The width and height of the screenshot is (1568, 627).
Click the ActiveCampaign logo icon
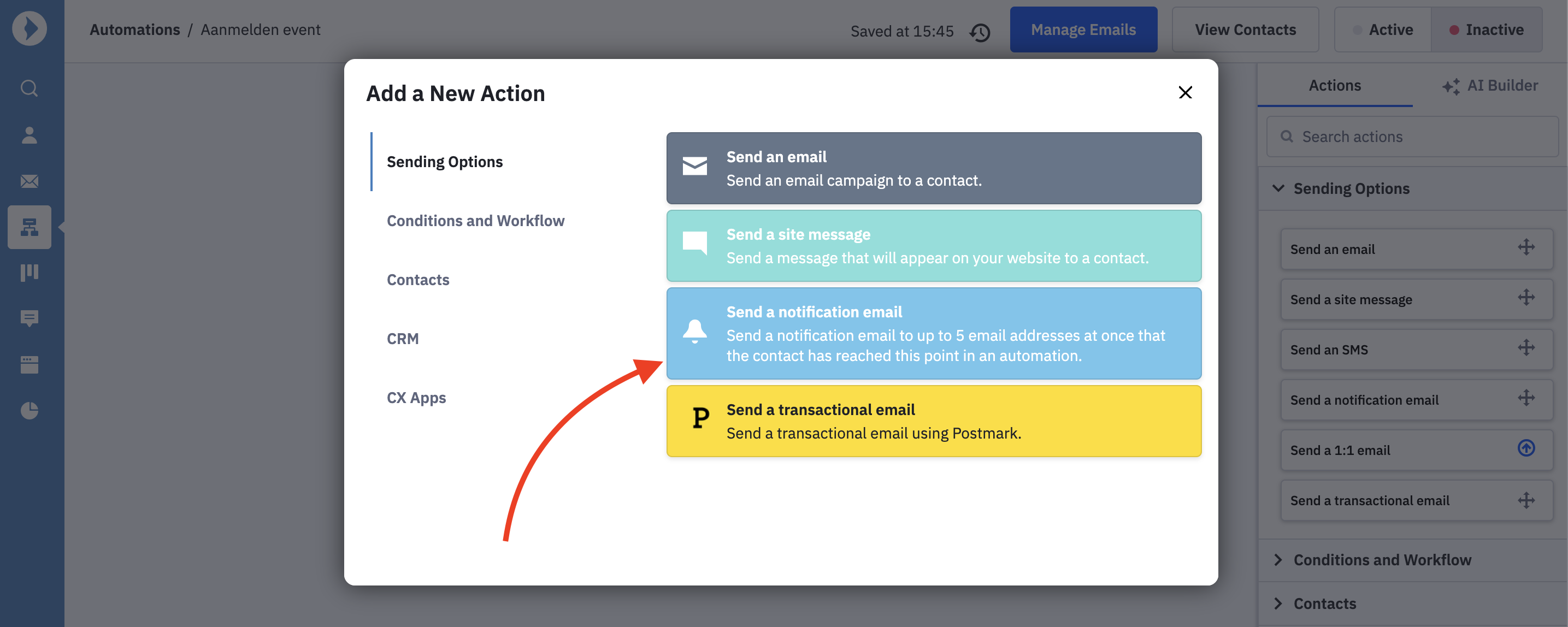click(29, 28)
